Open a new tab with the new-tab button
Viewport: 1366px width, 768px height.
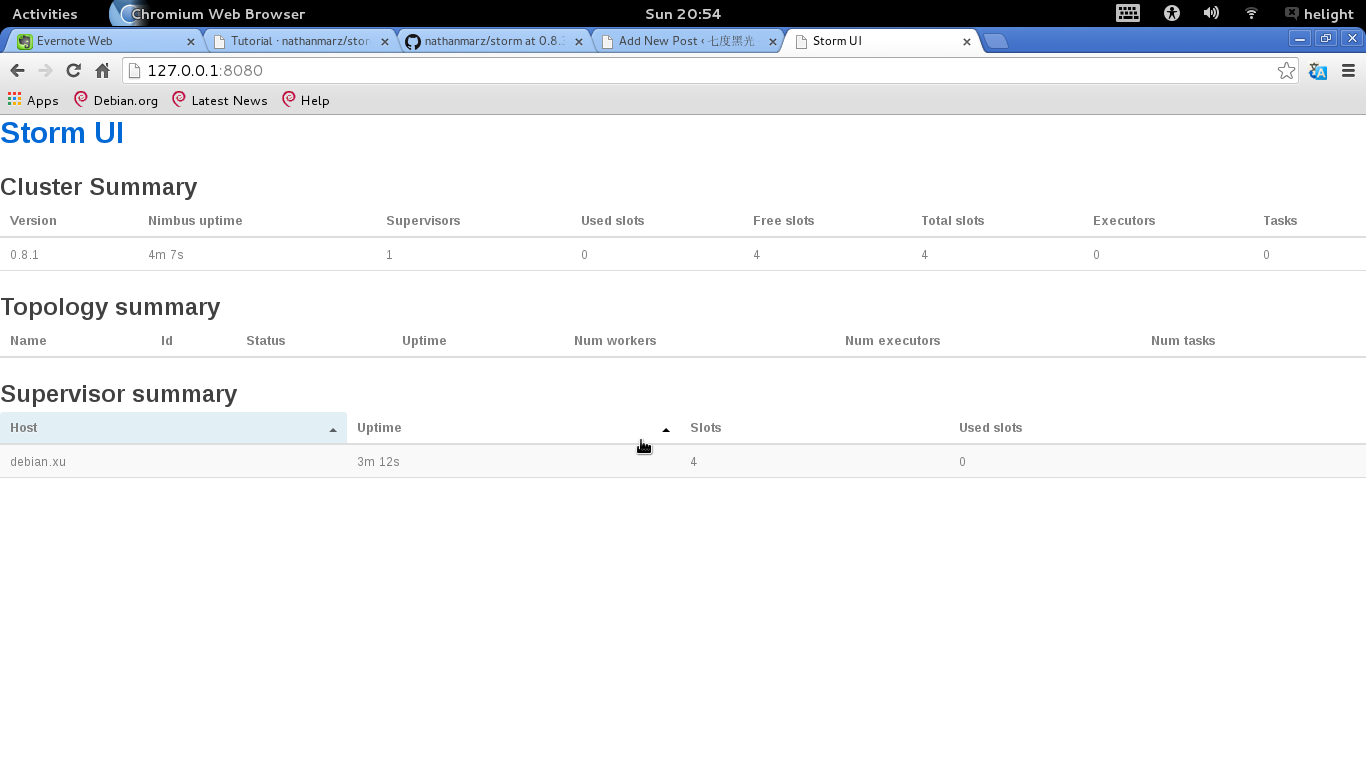996,41
